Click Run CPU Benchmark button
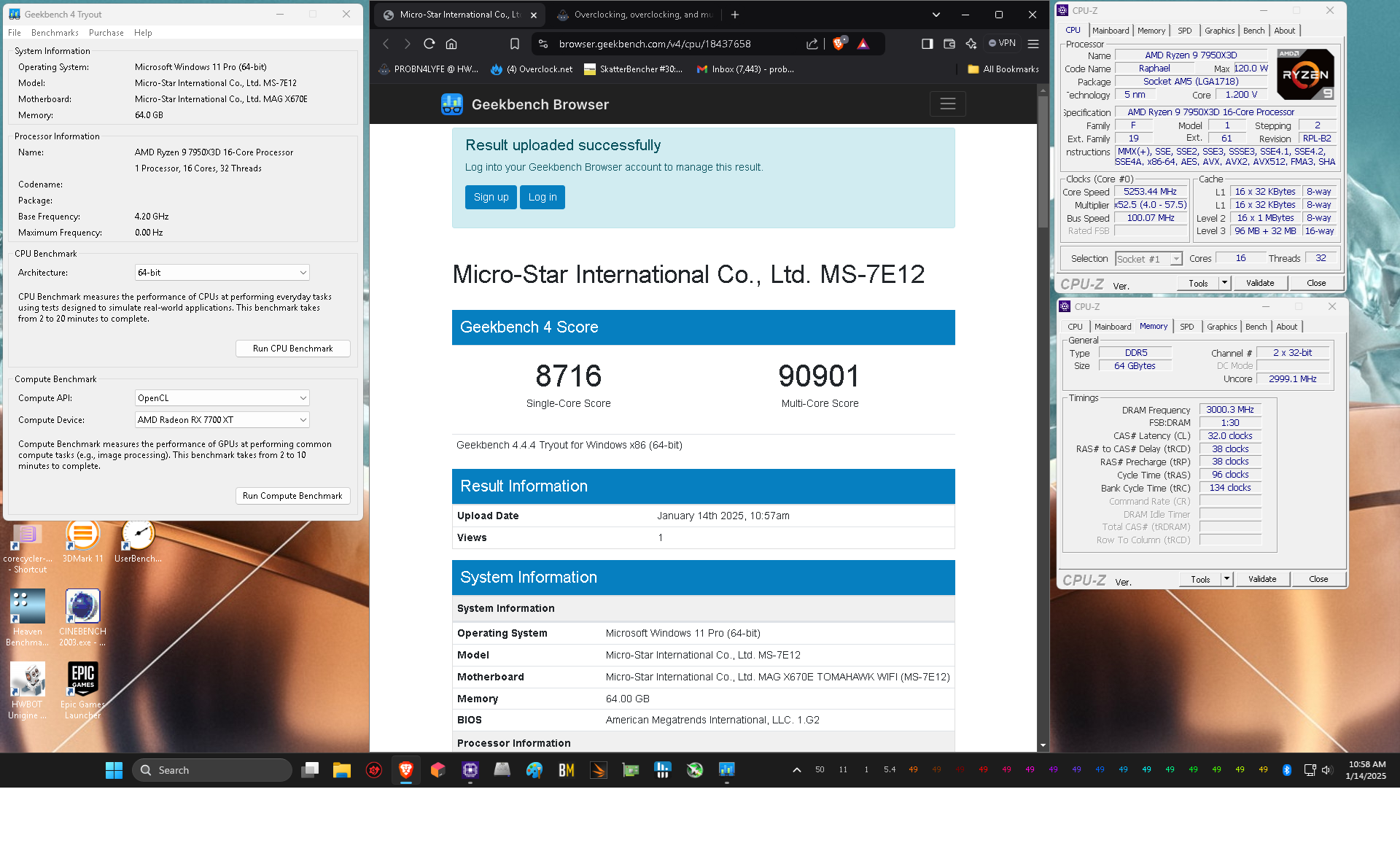 click(x=292, y=349)
